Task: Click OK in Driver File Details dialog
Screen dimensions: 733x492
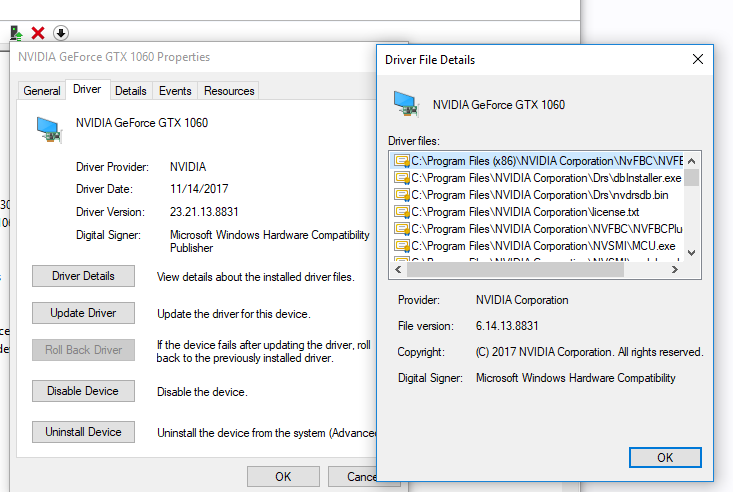Action: [x=665, y=457]
